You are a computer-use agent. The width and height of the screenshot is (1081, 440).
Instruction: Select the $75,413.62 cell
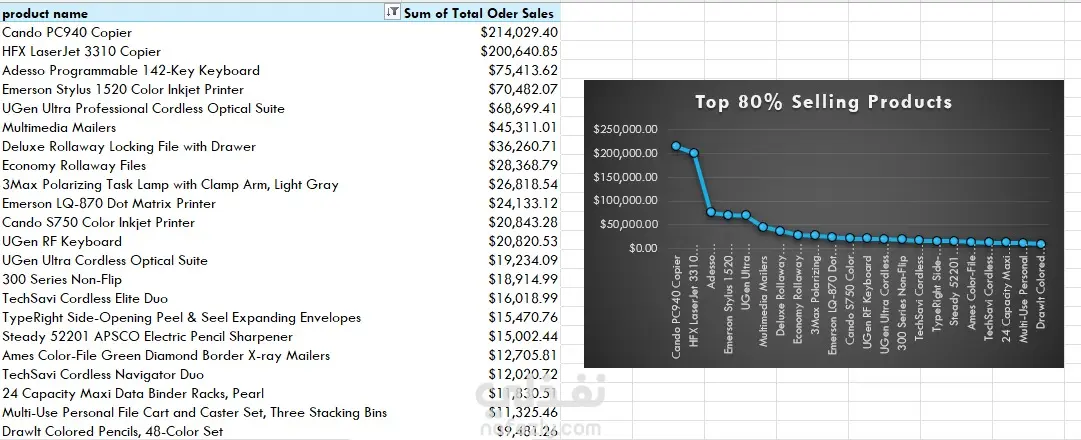[523, 70]
